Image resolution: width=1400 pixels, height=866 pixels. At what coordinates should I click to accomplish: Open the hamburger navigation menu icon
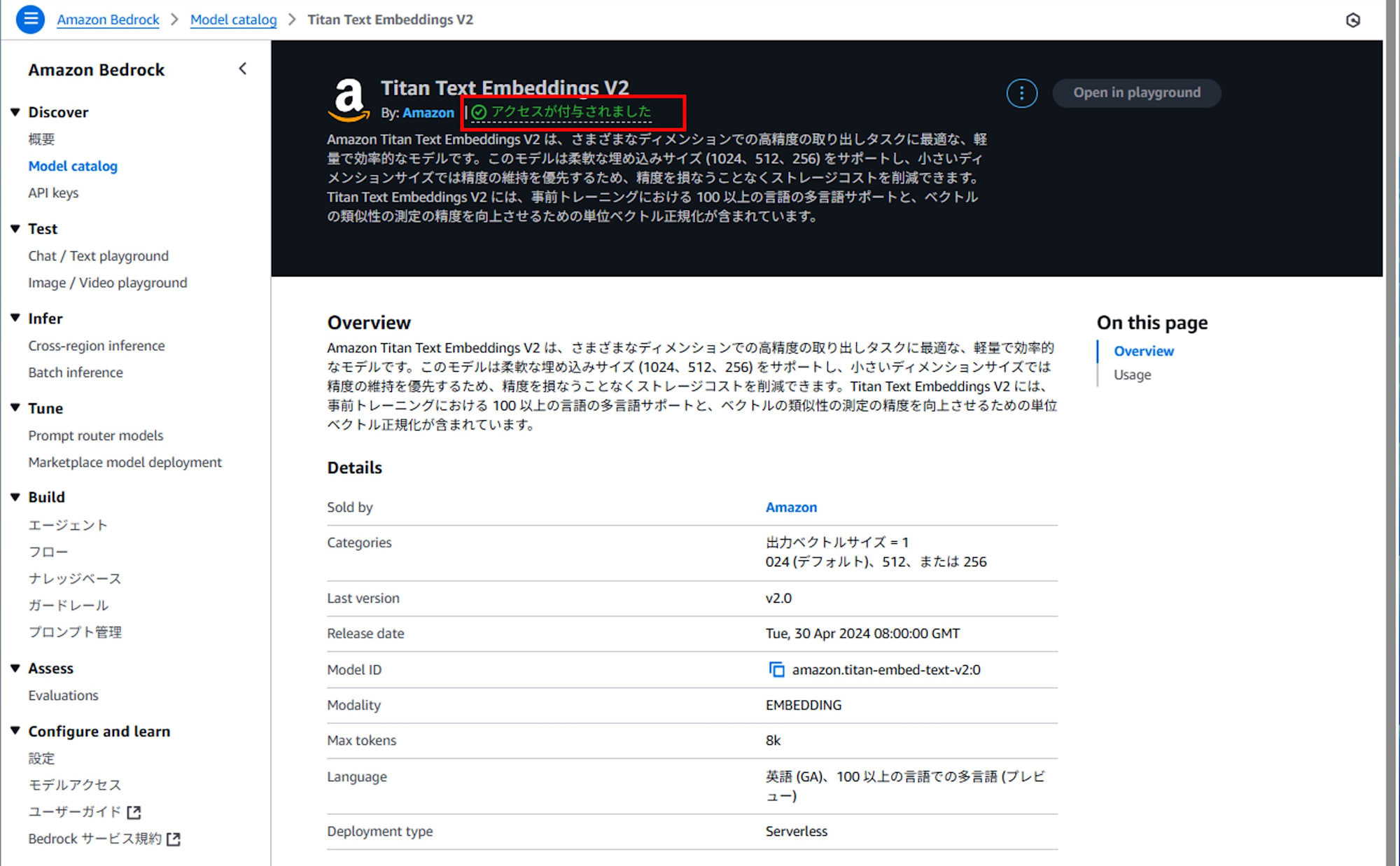[x=30, y=20]
